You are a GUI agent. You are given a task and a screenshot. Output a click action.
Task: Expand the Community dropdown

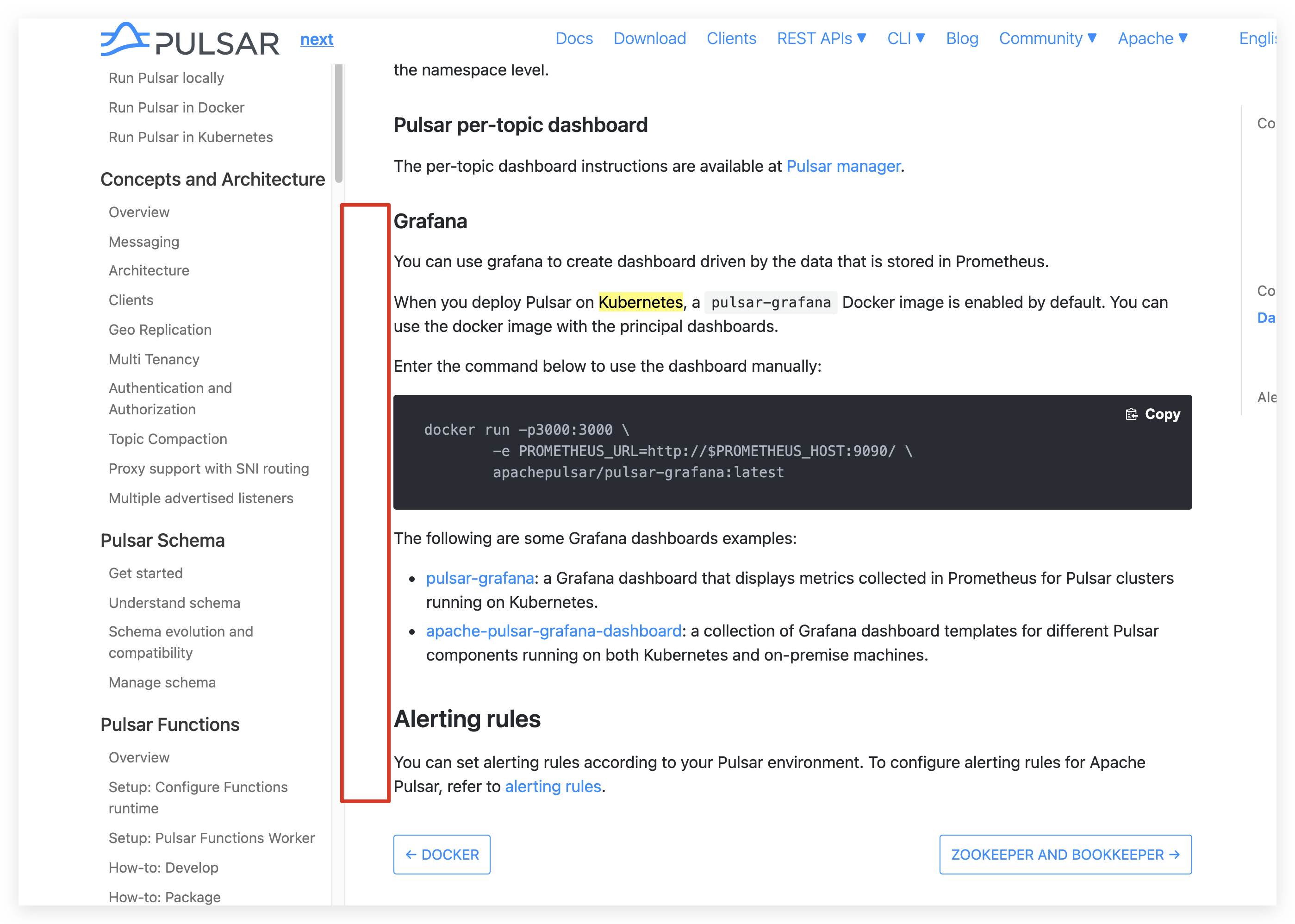(x=1047, y=38)
